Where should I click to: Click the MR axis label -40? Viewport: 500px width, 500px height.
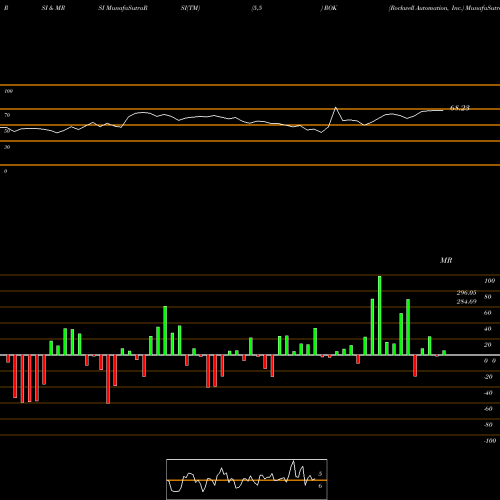[x=488, y=393]
